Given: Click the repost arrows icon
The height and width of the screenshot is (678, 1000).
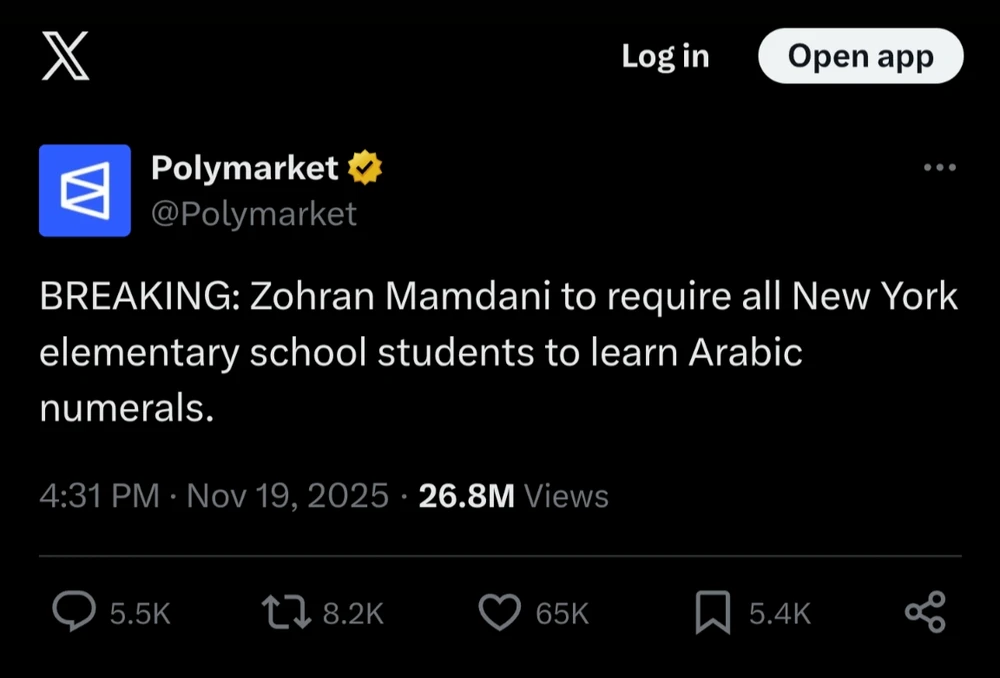Looking at the screenshot, I should (x=284, y=612).
